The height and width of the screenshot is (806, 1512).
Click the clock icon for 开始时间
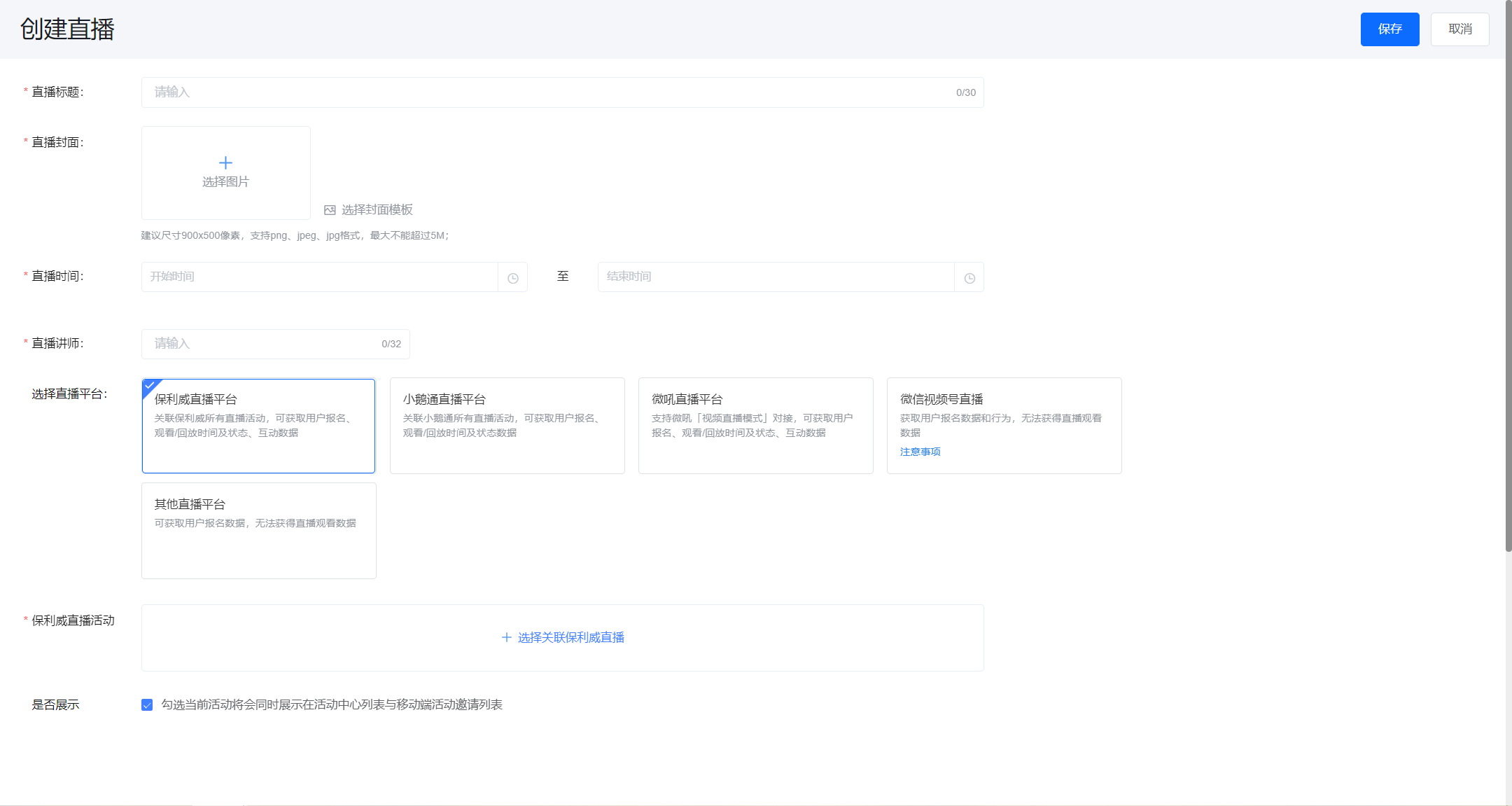[x=513, y=278]
